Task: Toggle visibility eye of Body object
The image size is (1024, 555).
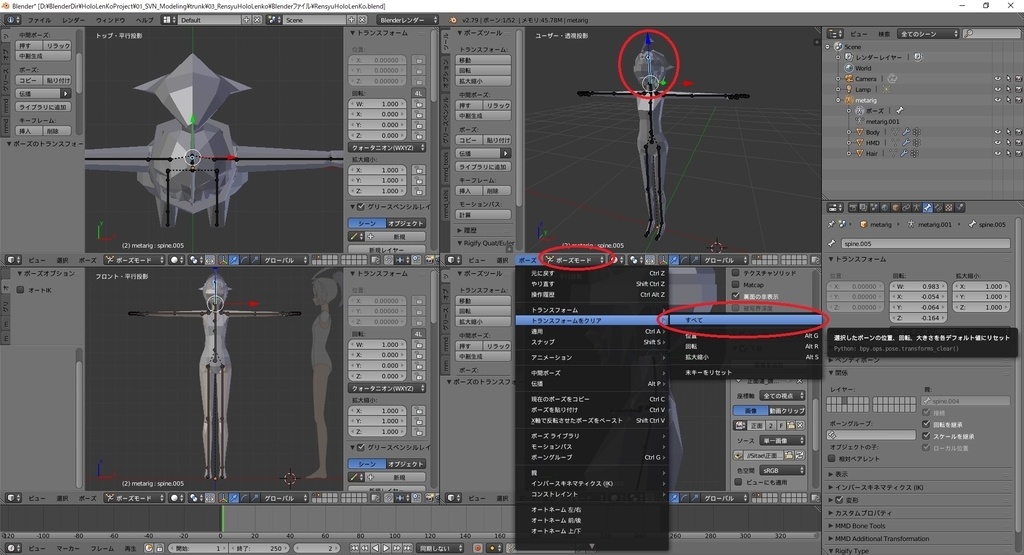Action: (997, 132)
